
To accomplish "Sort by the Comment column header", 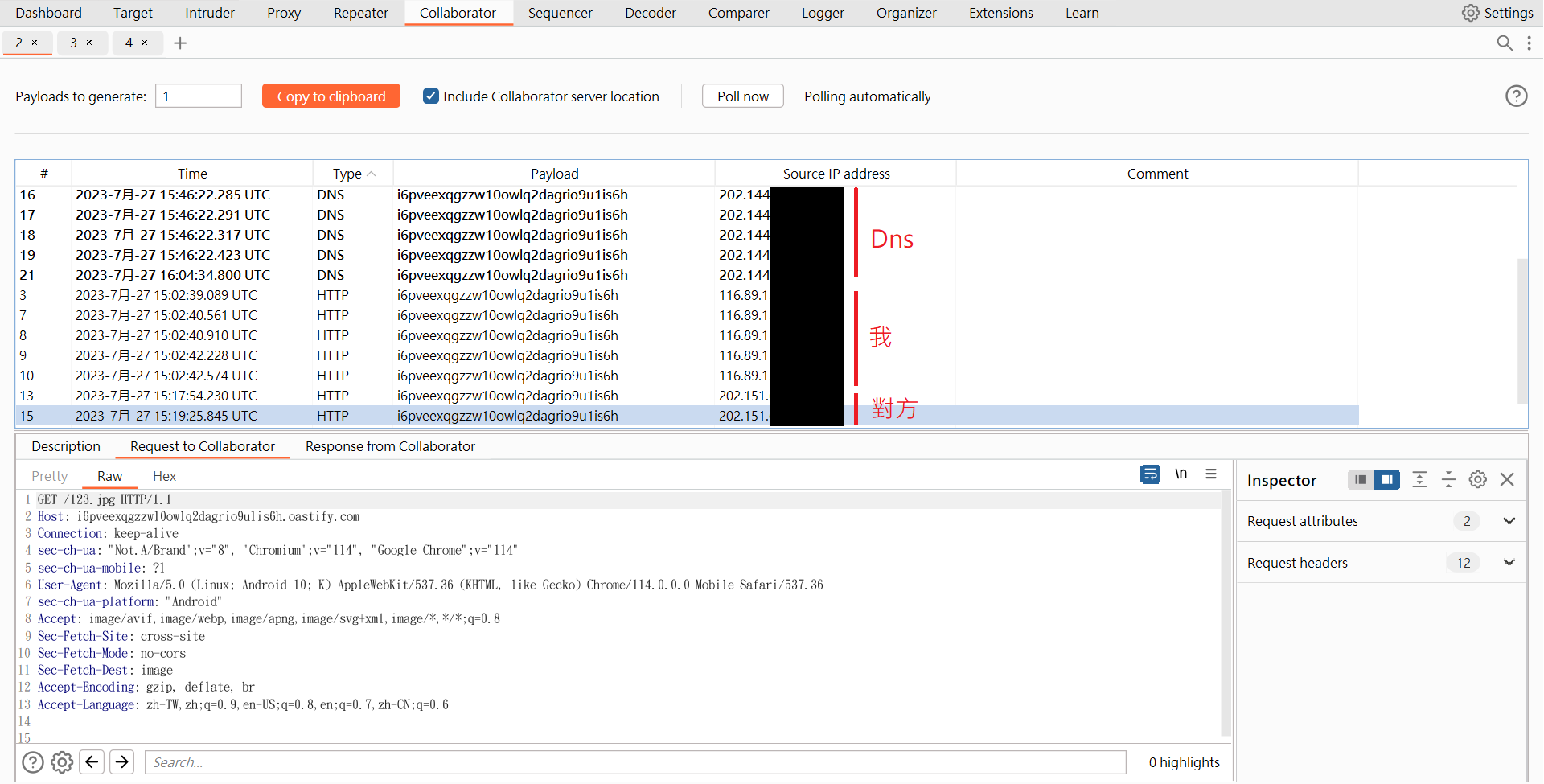I will [1157, 174].
